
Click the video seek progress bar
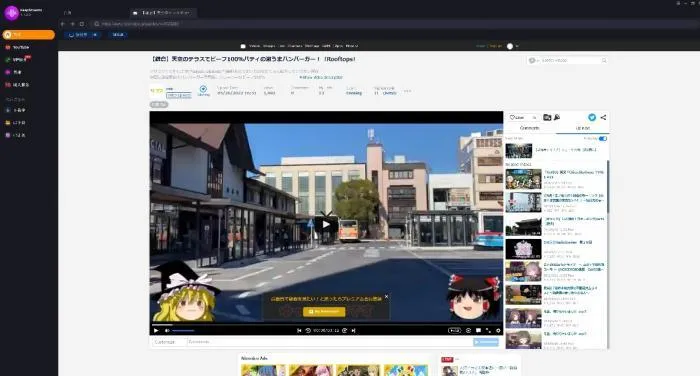click(x=326, y=325)
